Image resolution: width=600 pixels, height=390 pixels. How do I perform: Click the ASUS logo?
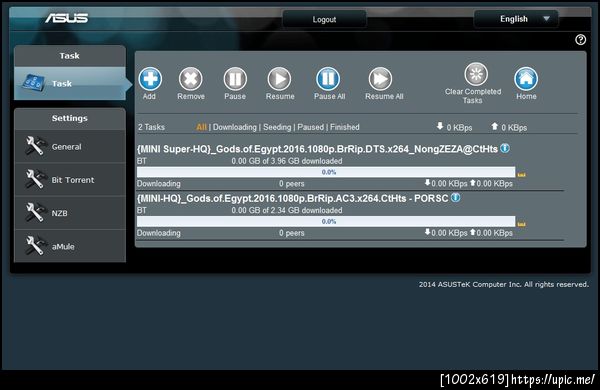67,18
